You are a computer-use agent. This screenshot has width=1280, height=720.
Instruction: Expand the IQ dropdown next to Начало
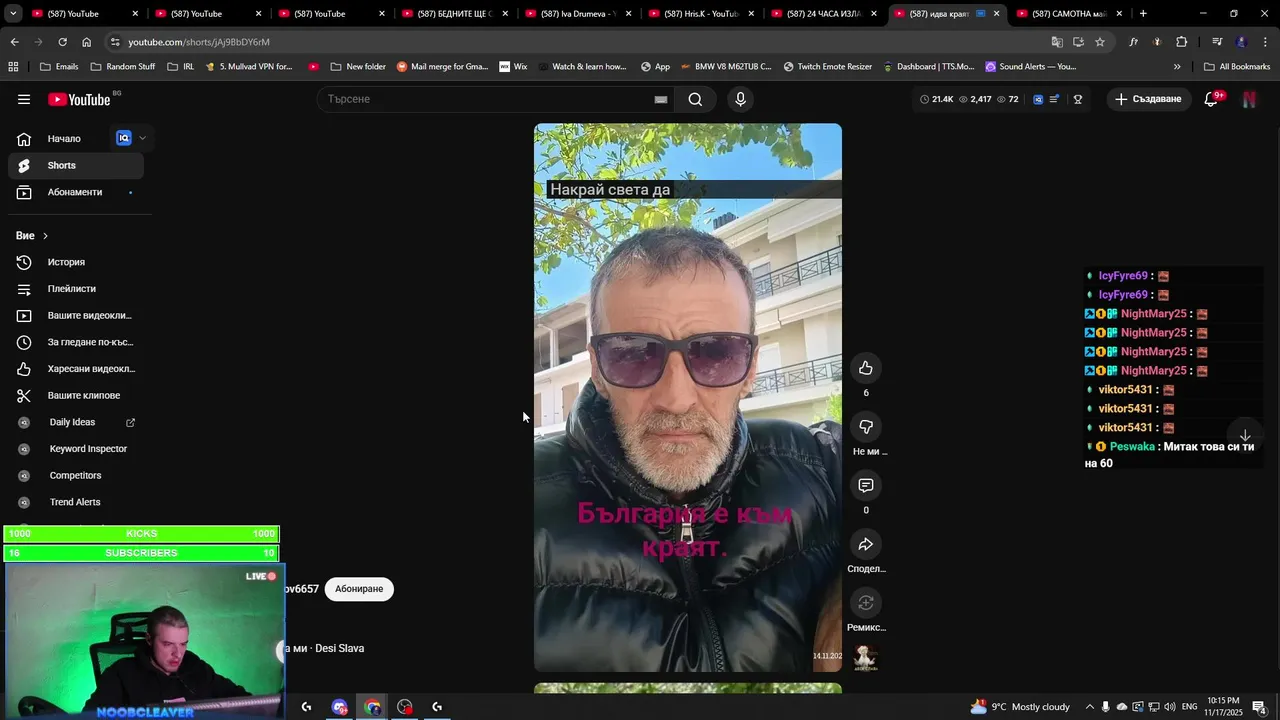(x=142, y=138)
